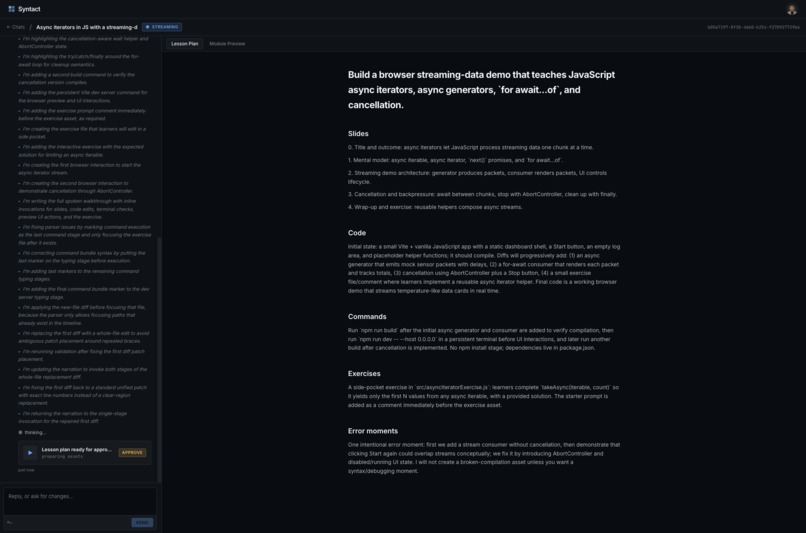
Task: Click log entry 'creating the second browser interaction'
Action: pos(76,187)
